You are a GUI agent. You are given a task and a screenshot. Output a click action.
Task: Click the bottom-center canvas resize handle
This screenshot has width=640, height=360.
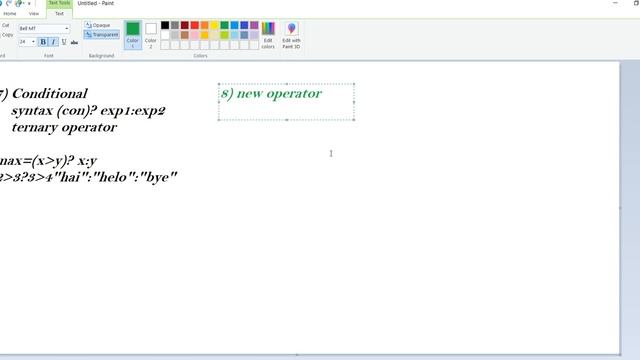(297, 355)
